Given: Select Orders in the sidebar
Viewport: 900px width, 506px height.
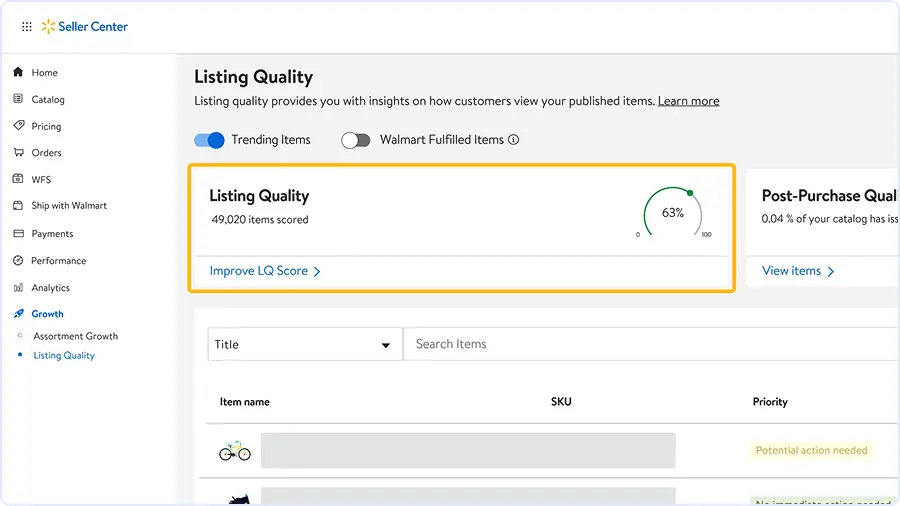Looking at the screenshot, I should pos(46,153).
